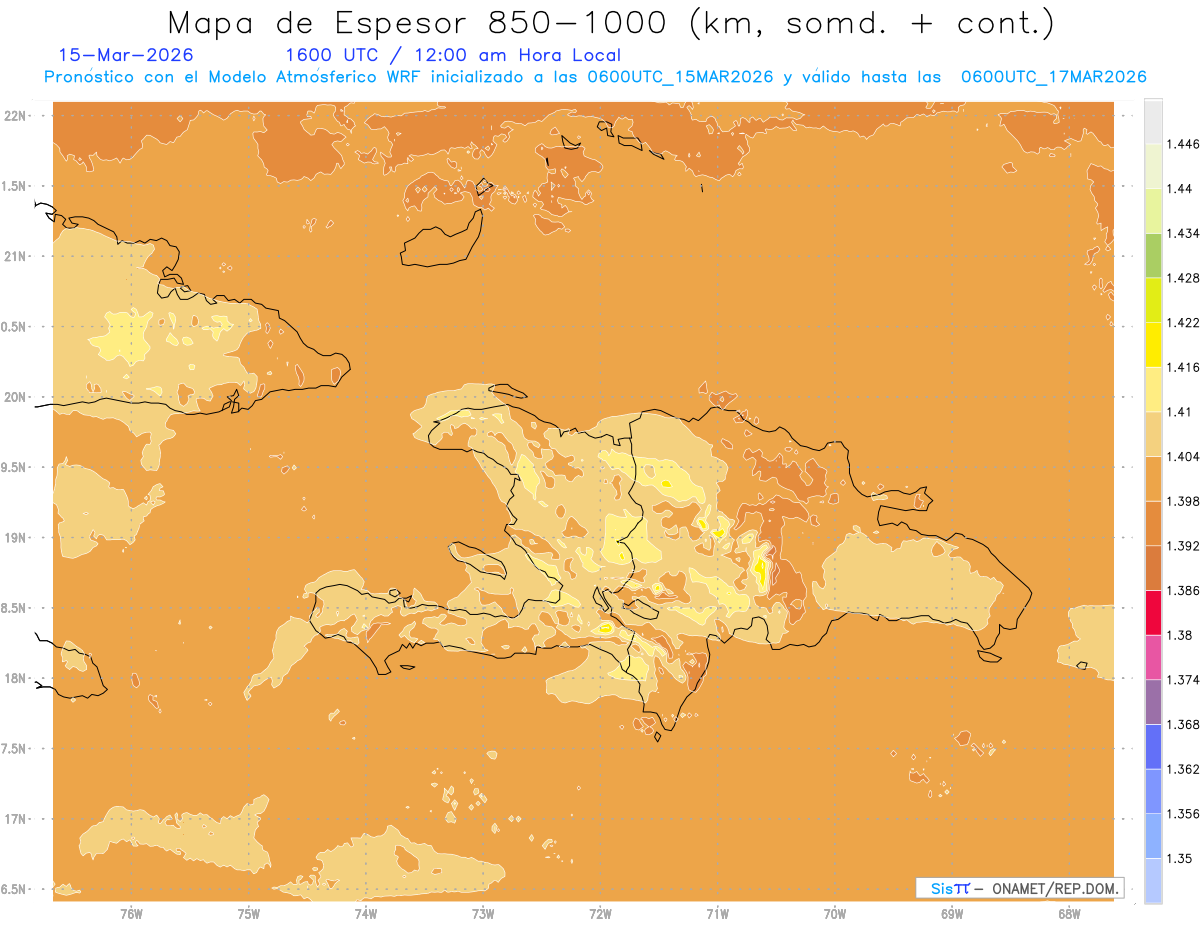Image resolution: width=1200 pixels, height=927 pixels.
Task: Click the colorbar value '1.398'
Action: 1183,501
